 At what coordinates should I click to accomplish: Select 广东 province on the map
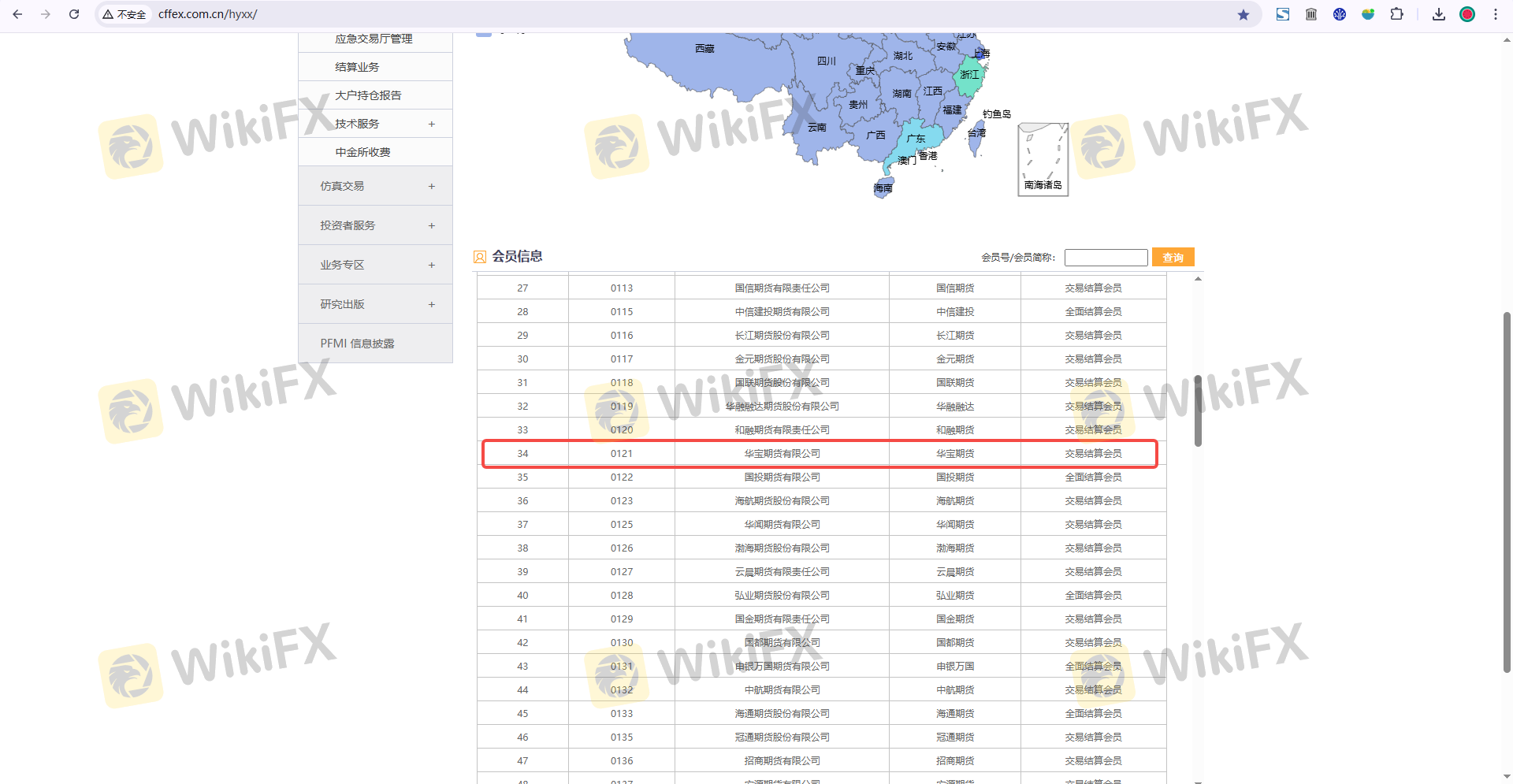[916, 139]
